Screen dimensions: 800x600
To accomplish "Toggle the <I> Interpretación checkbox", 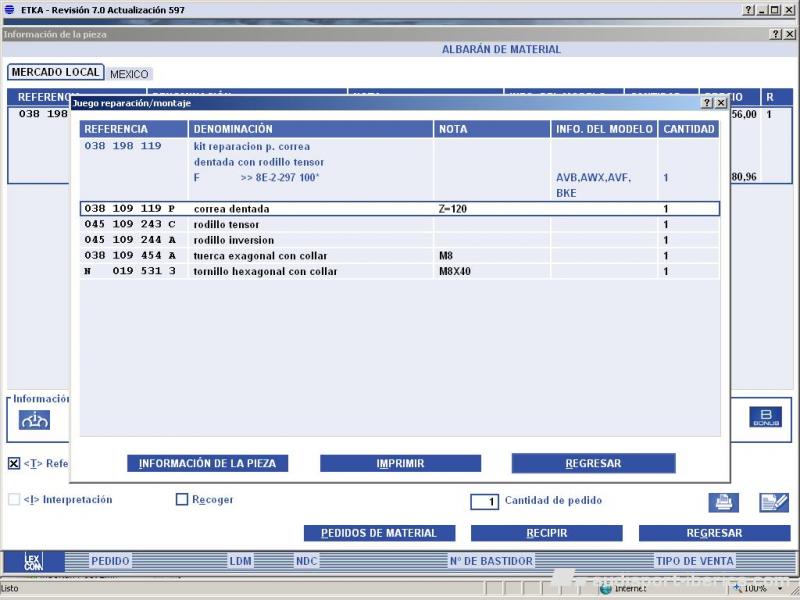I will click(x=14, y=499).
